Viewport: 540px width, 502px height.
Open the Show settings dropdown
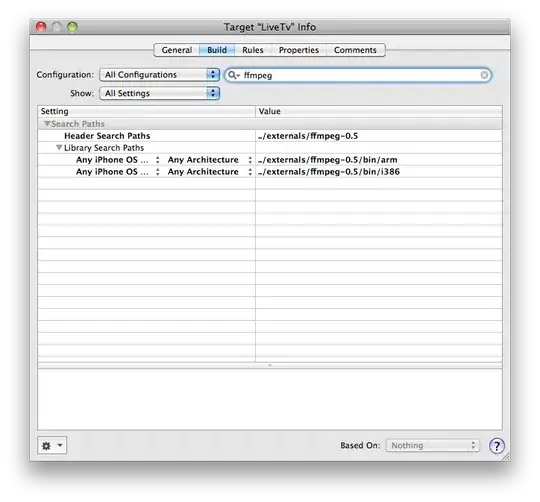tap(159, 93)
